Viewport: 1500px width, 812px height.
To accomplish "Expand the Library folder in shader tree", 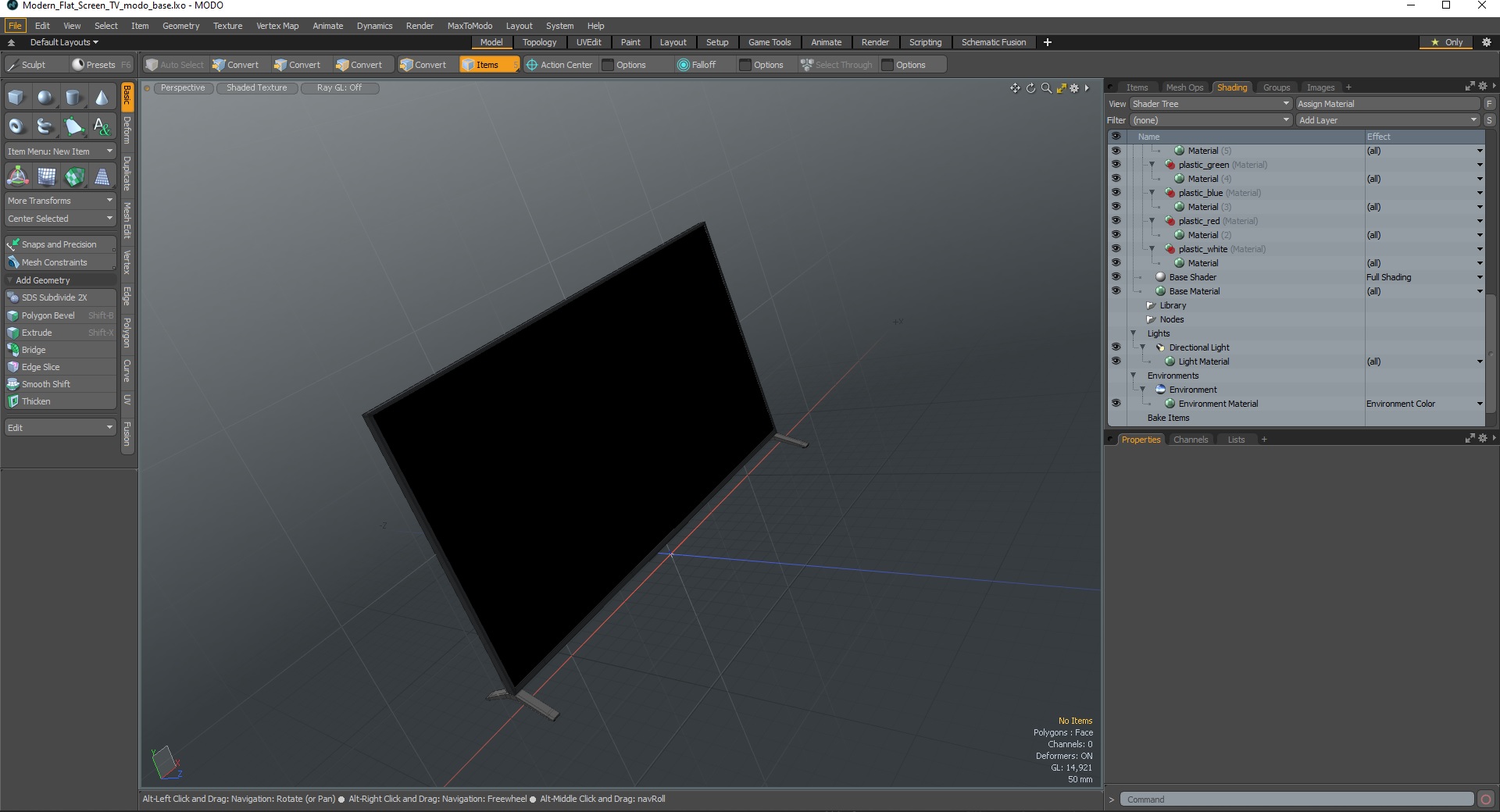I will point(1151,305).
